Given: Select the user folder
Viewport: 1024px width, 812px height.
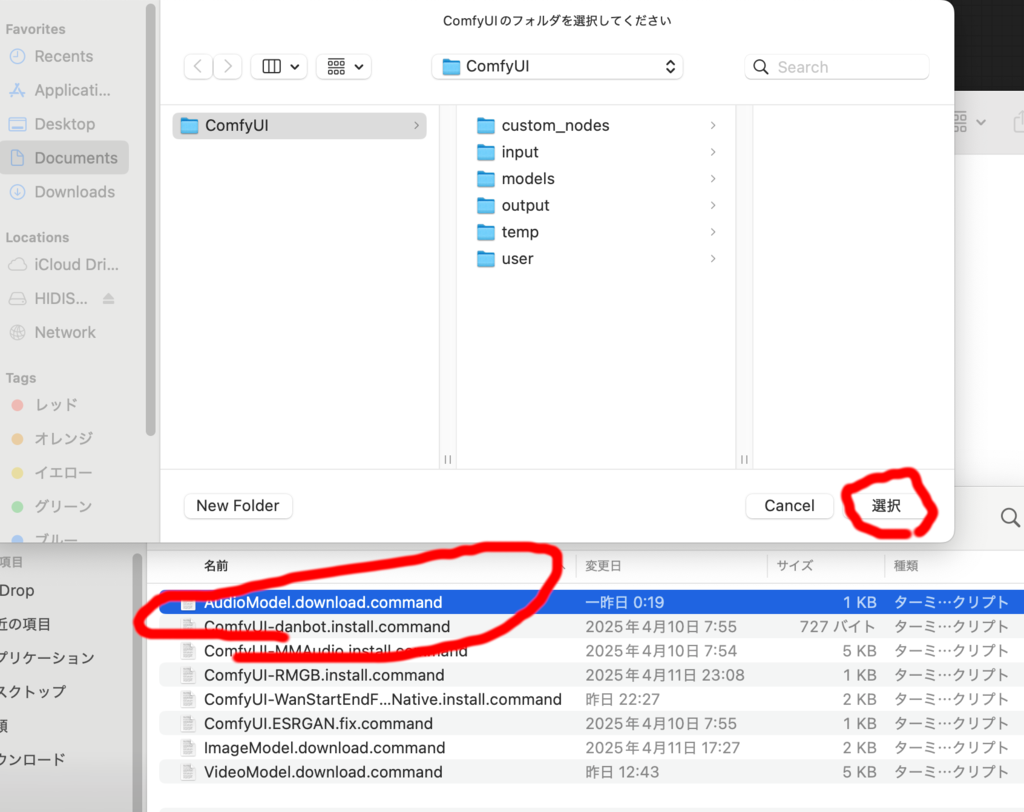Looking at the screenshot, I should coord(517,259).
